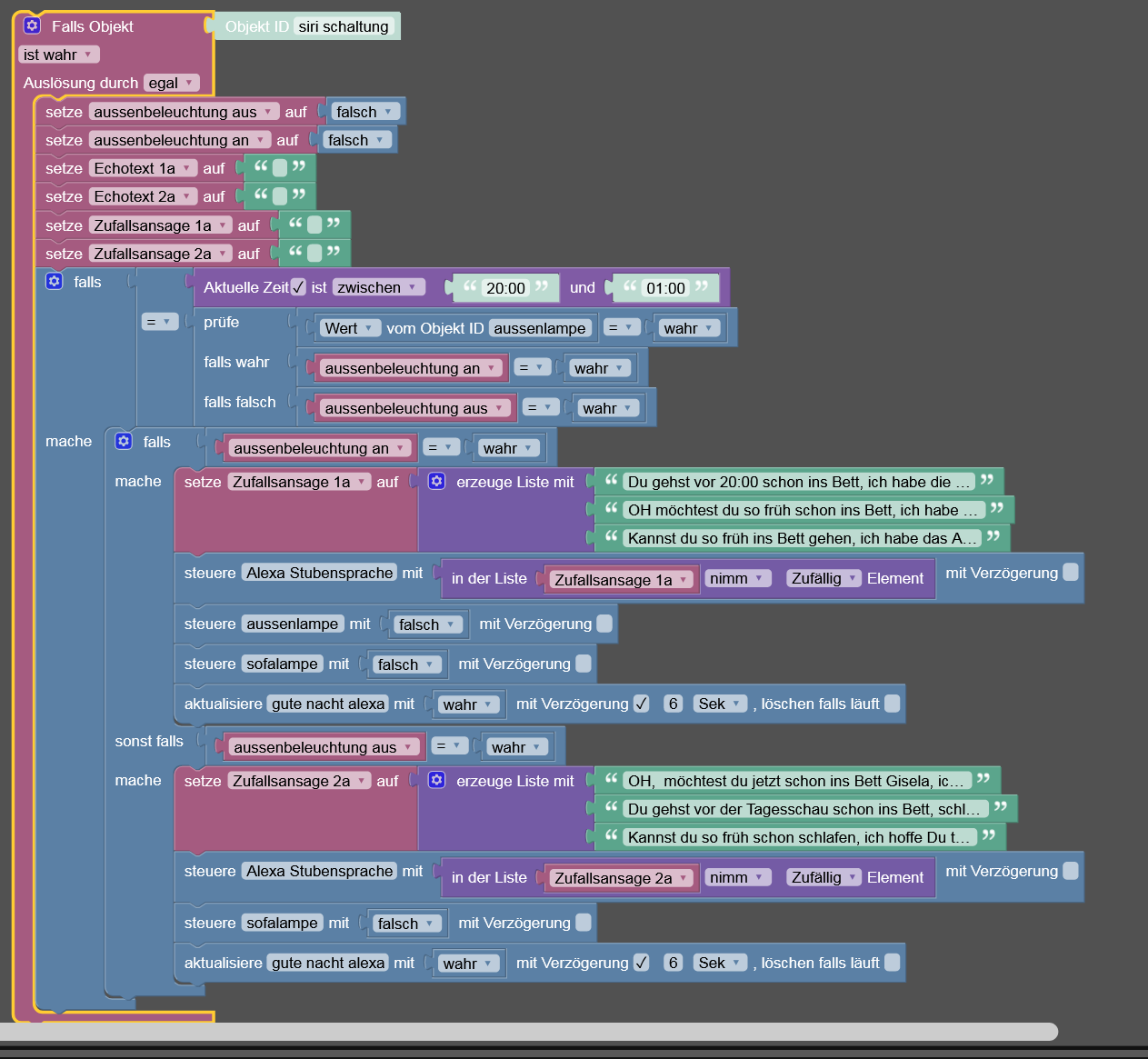Edit the 20:00 start time field

[x=505, y=288]
